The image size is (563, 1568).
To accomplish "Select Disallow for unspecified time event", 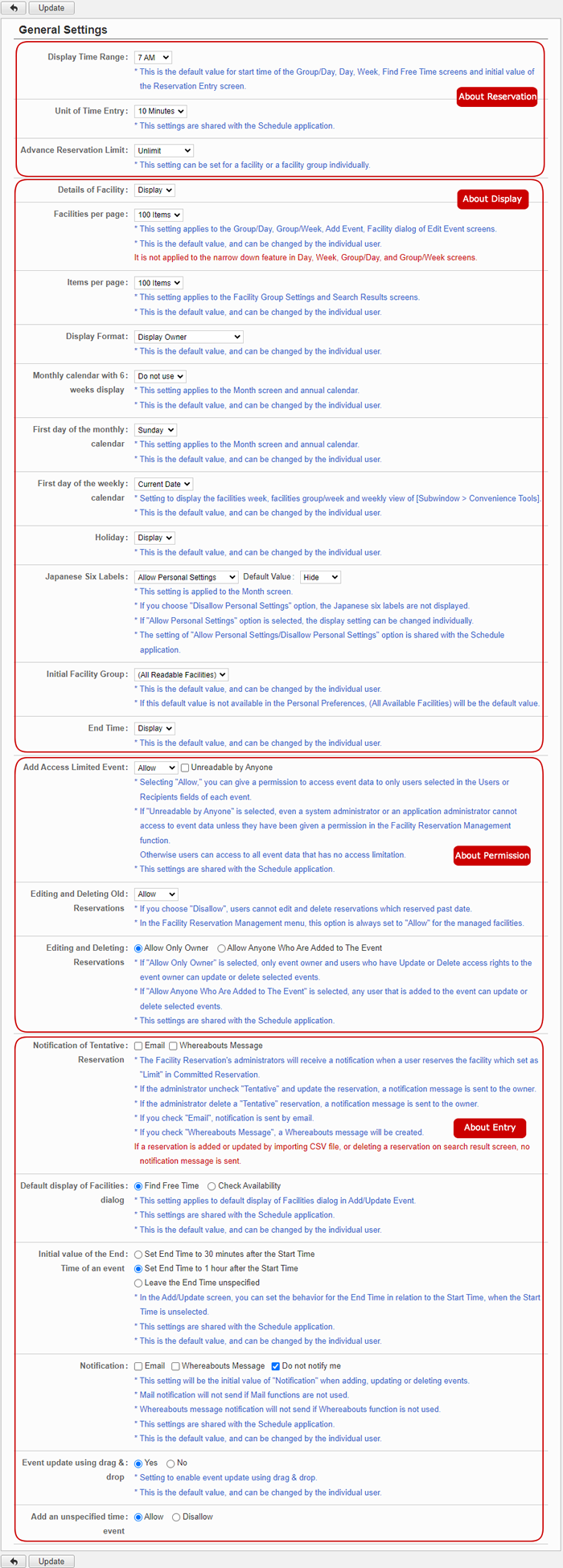I will click(176, 1517).
